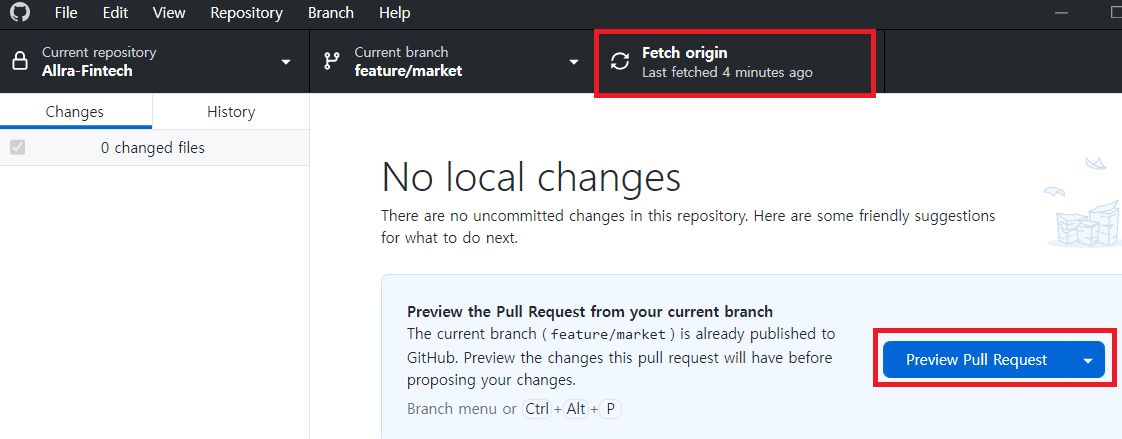Click the Allra-Fintech repository name
The width and height of the screenshot is (1122, 439).
pyautogui.click(x=87, y=71)
